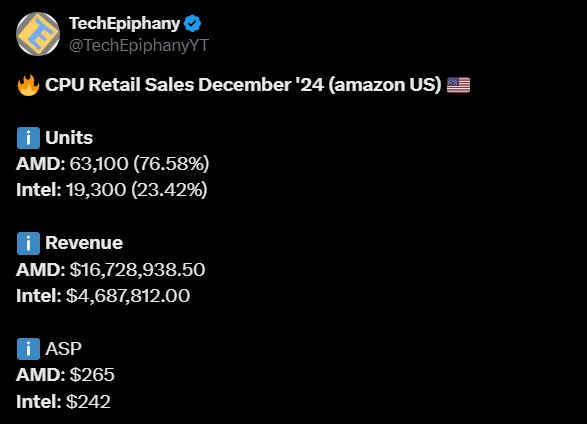Image resolution: width=587 pixels, height=424 pixels.
Task: Click the US flag emoji
Action: 459,85
